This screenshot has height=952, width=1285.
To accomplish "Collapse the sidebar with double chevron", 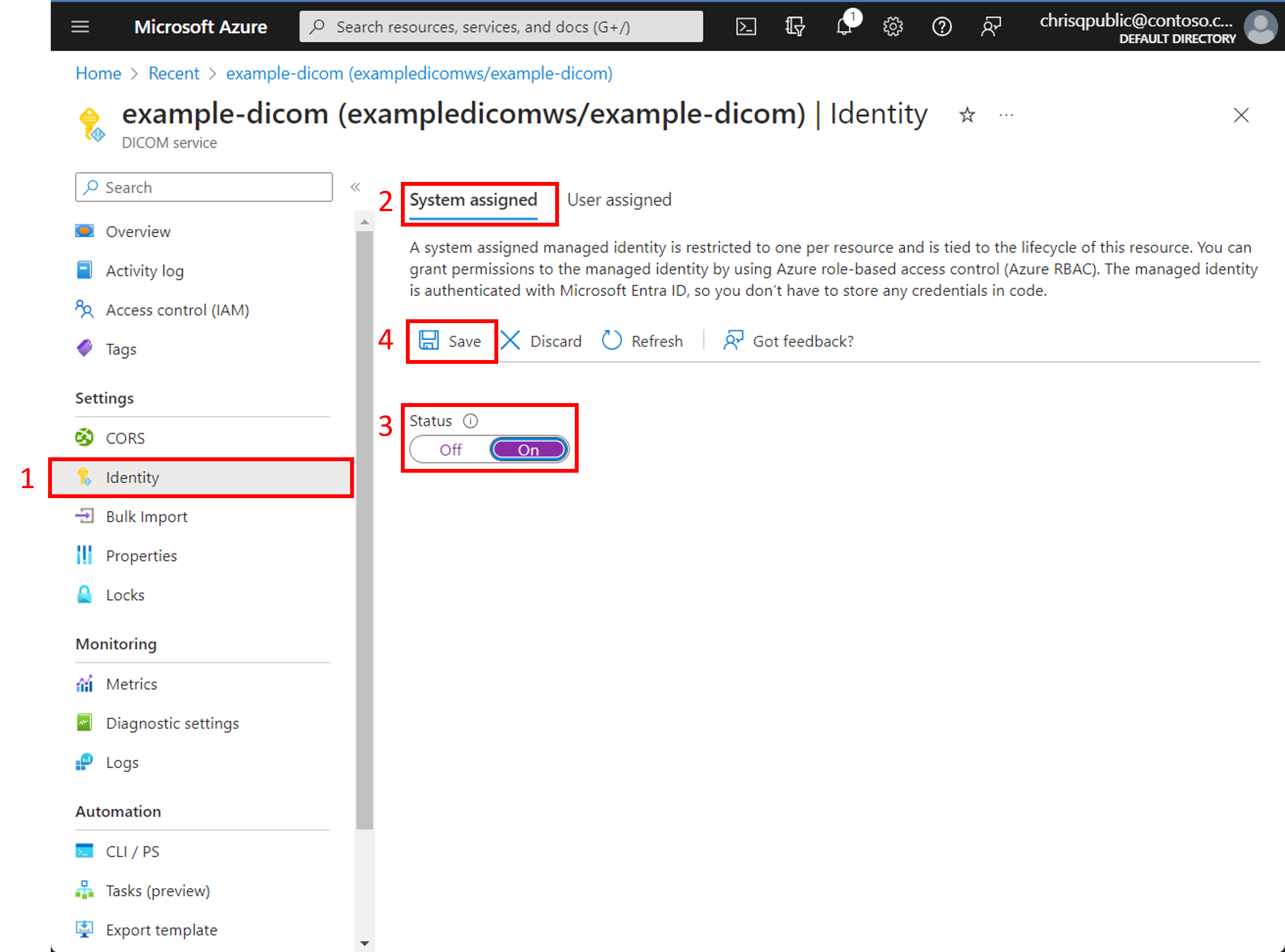I will pos(355,187).
